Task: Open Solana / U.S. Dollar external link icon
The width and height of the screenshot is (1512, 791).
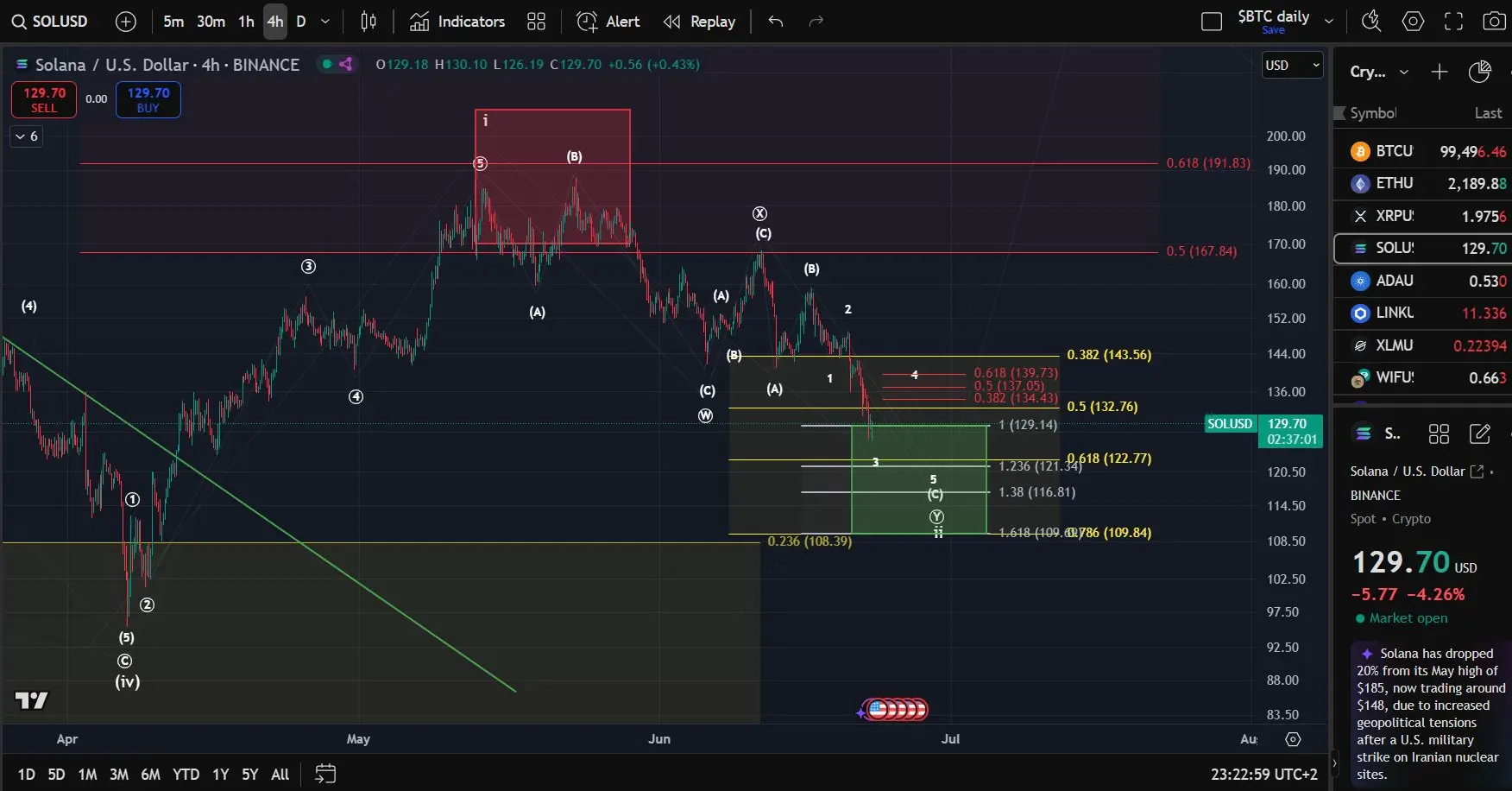Action: (x=1477, y=471)
